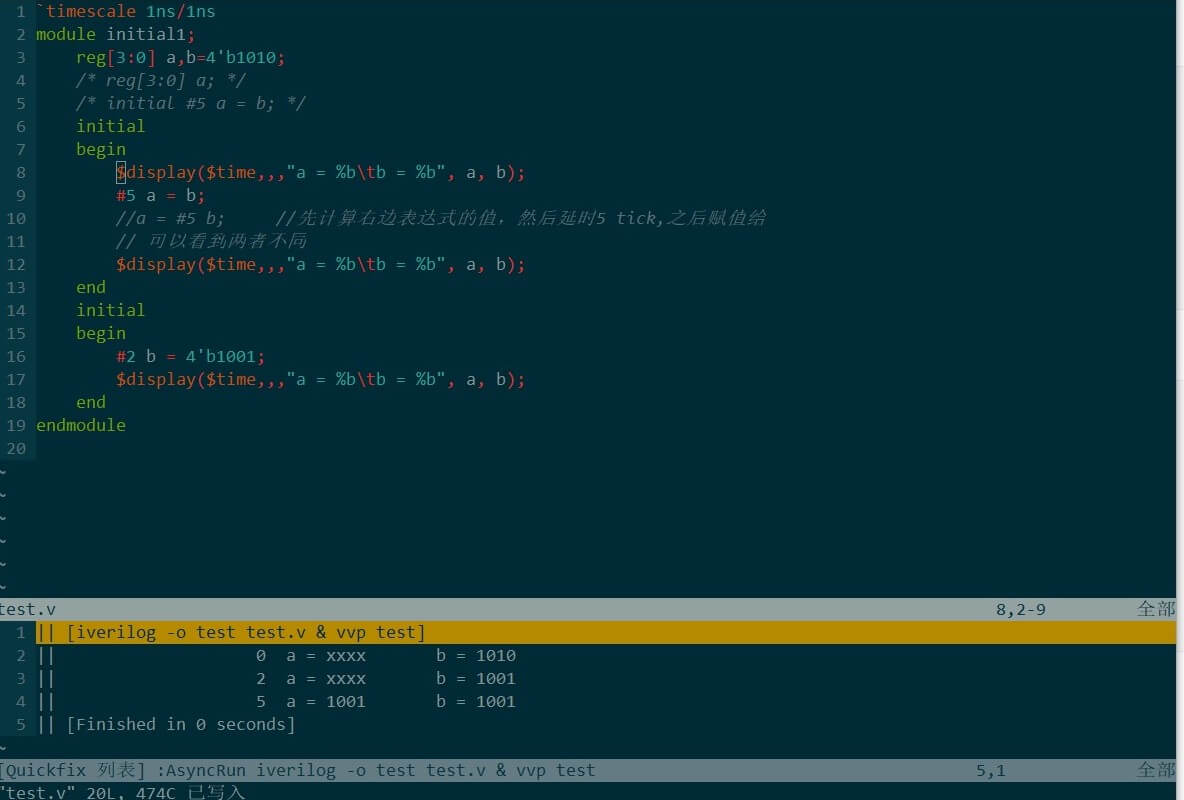The width and height of the screenshot is (1184, 800).
Task: Click the $display statement on line 8
Action: coord(320,172)
